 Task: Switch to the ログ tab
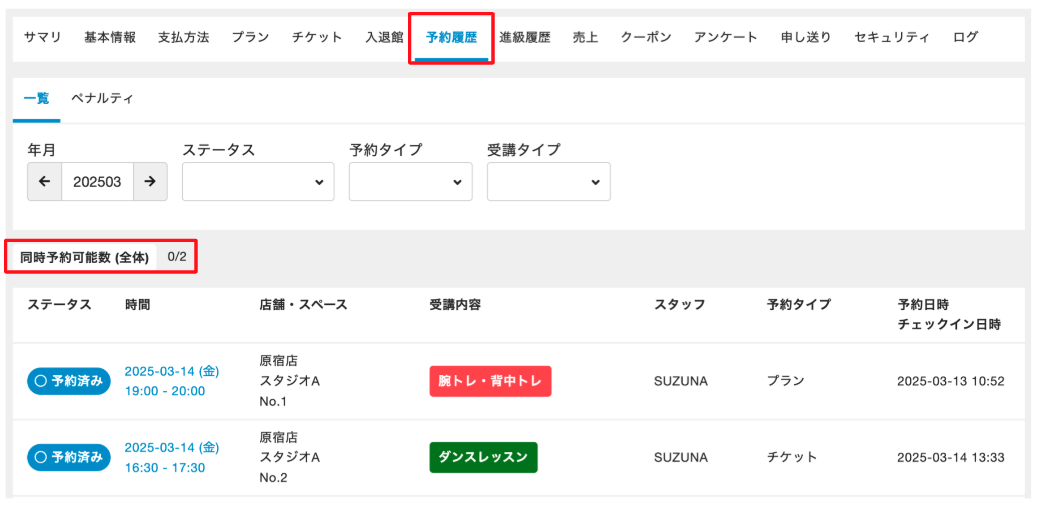[965, 37]
